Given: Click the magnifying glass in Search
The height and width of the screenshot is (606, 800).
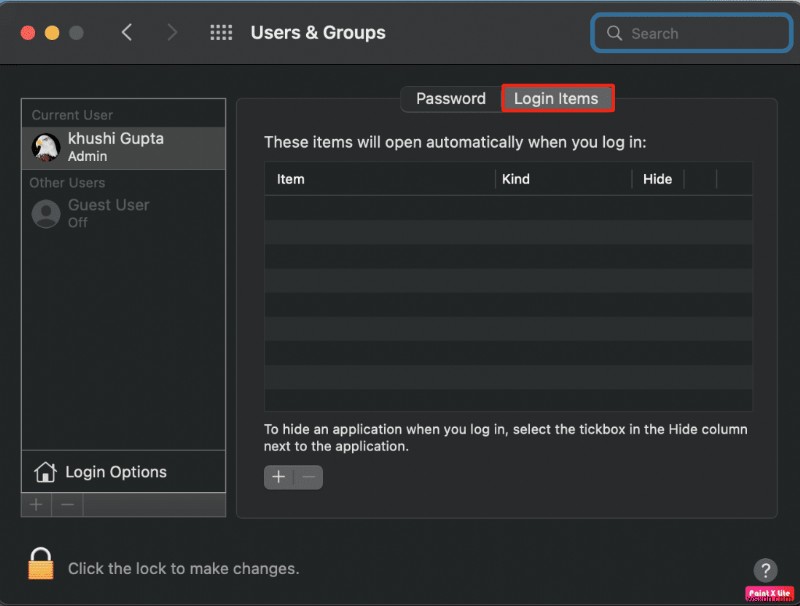Looking at the screenshot, I should point(614,33).
